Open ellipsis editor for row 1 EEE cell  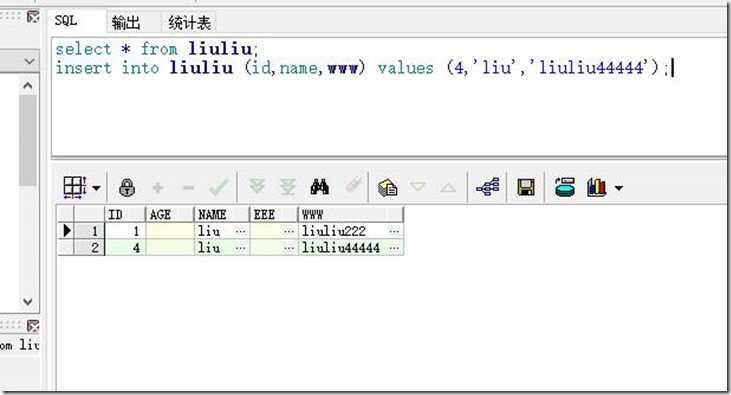[x=289, y=231]
